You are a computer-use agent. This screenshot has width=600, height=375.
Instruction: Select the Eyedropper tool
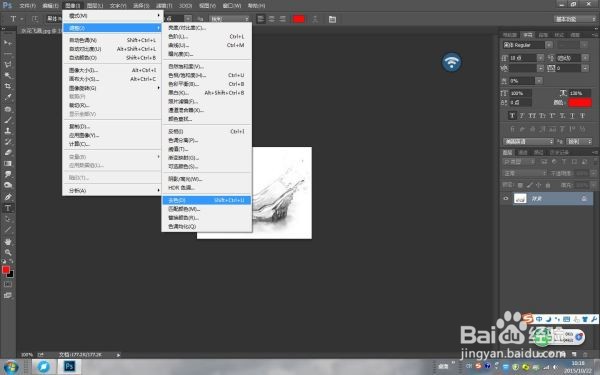[x=8, y=98]
